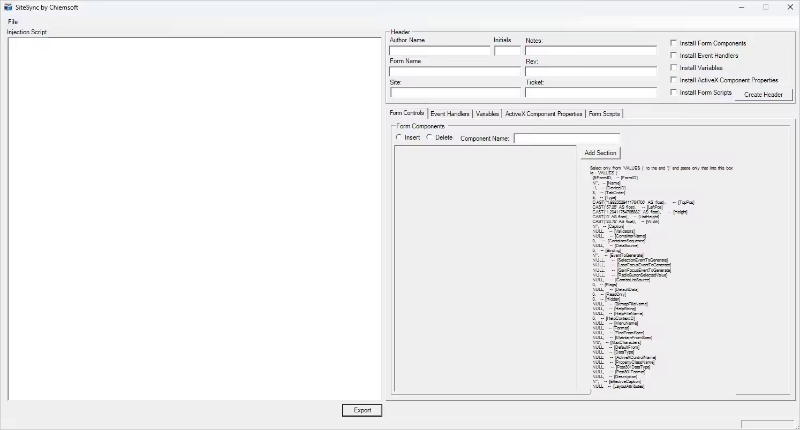
Task: Click the Add Section button
Action: coord(607,152)
